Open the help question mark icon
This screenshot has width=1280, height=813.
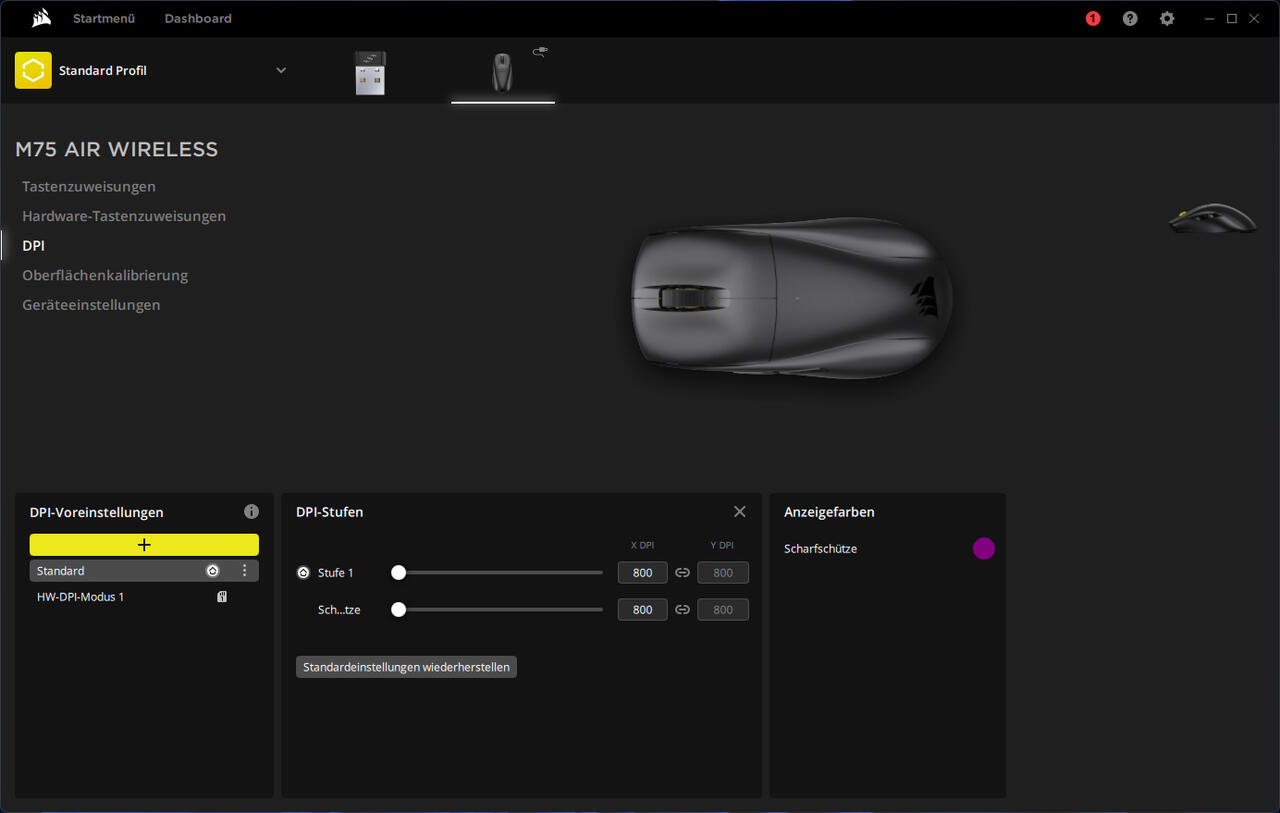[x=1130, y=18]
